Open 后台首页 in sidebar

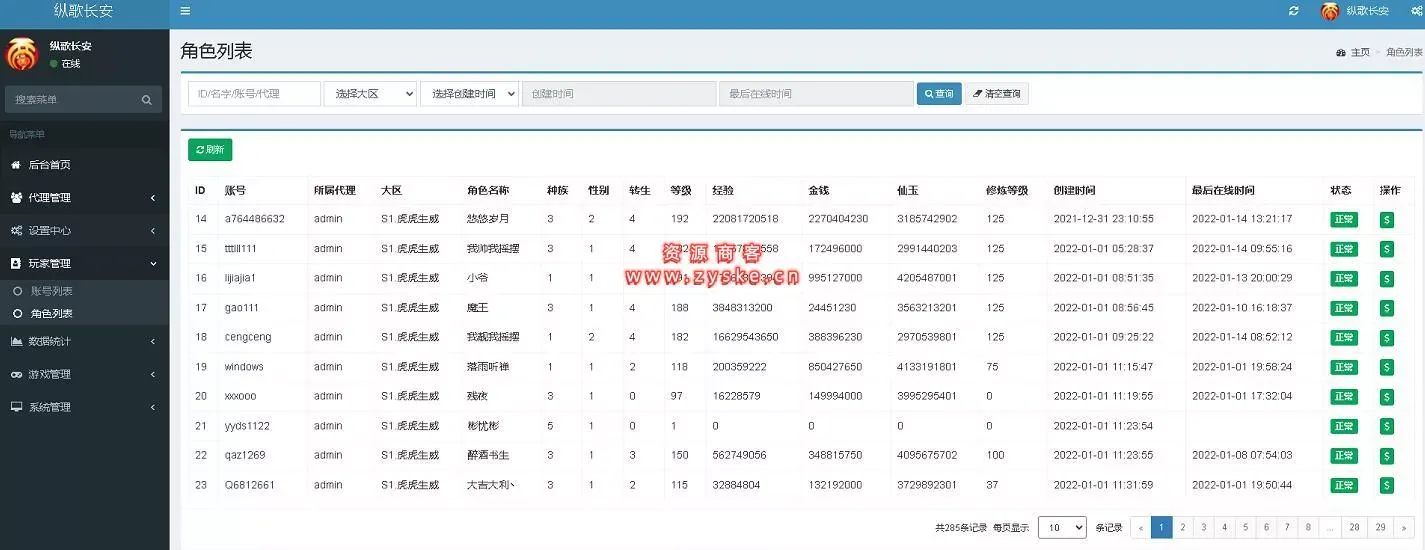(84, 165)
